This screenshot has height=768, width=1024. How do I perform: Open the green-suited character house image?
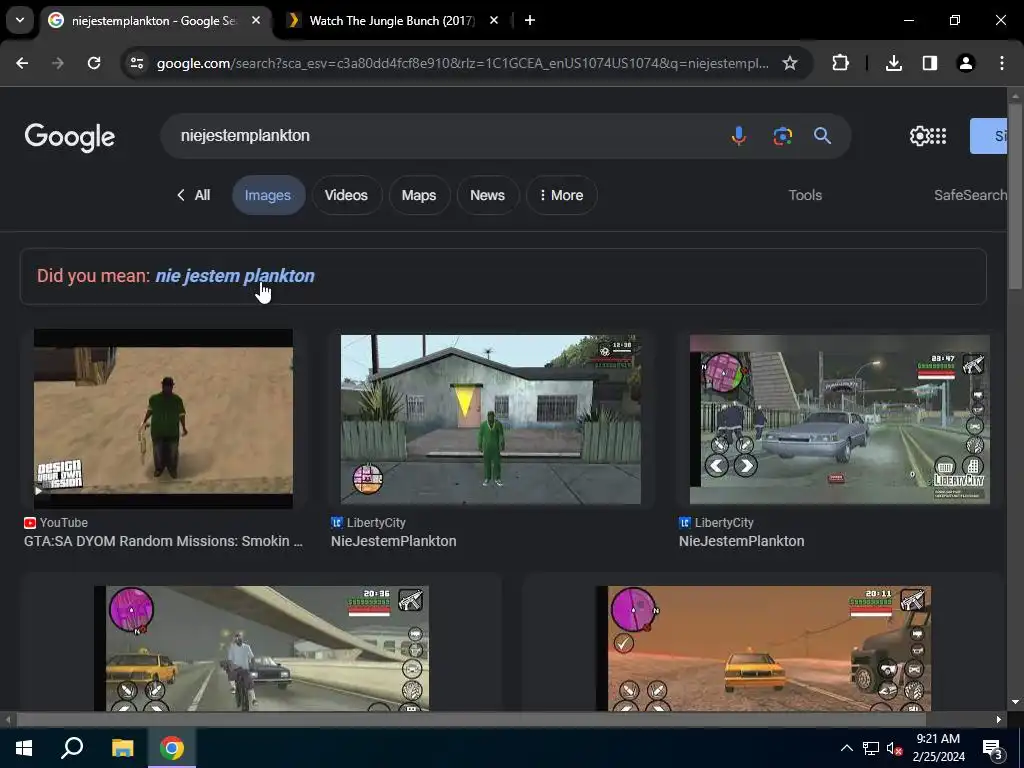pos(490,419)
